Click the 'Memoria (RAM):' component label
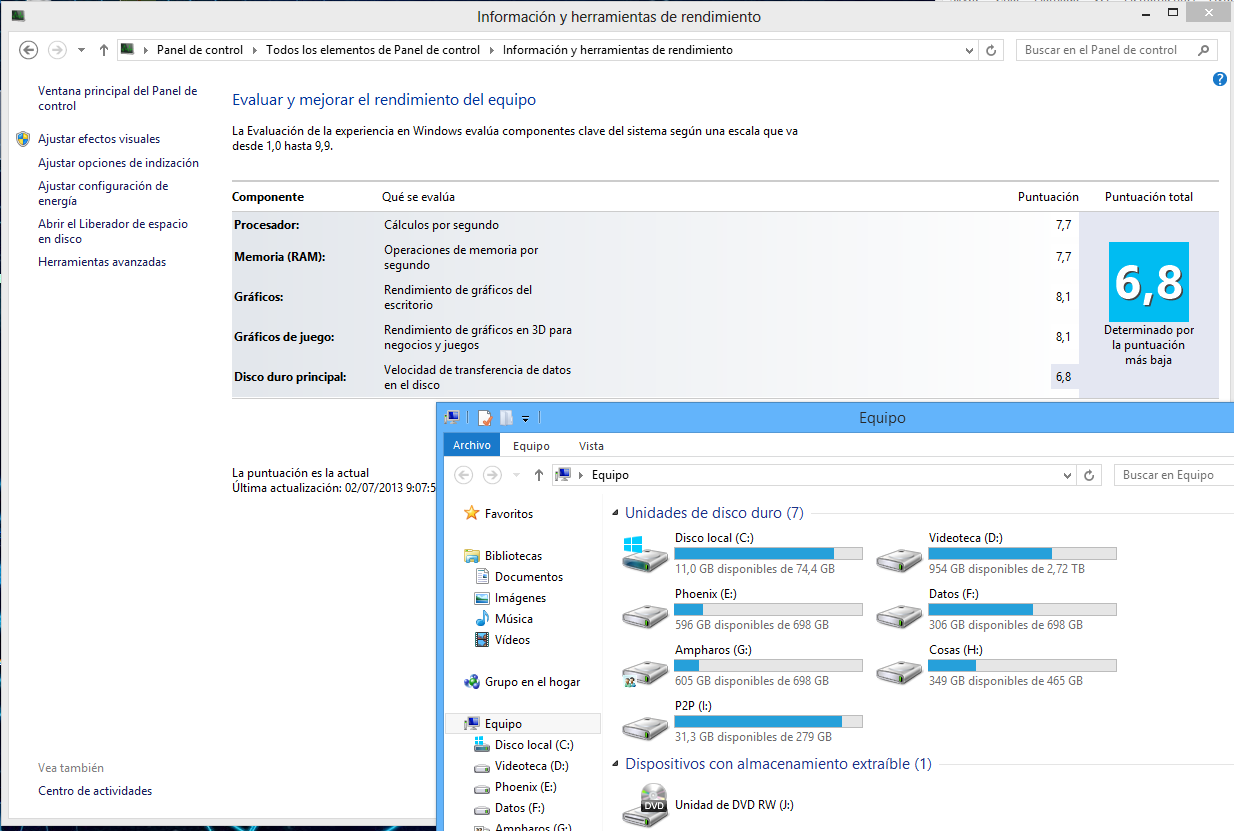 280,257
